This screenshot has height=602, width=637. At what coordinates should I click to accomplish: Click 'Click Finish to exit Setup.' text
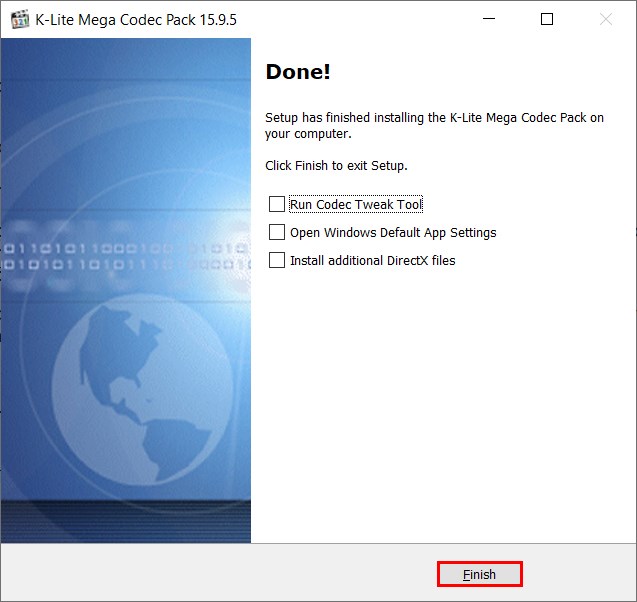click(336, 166)
